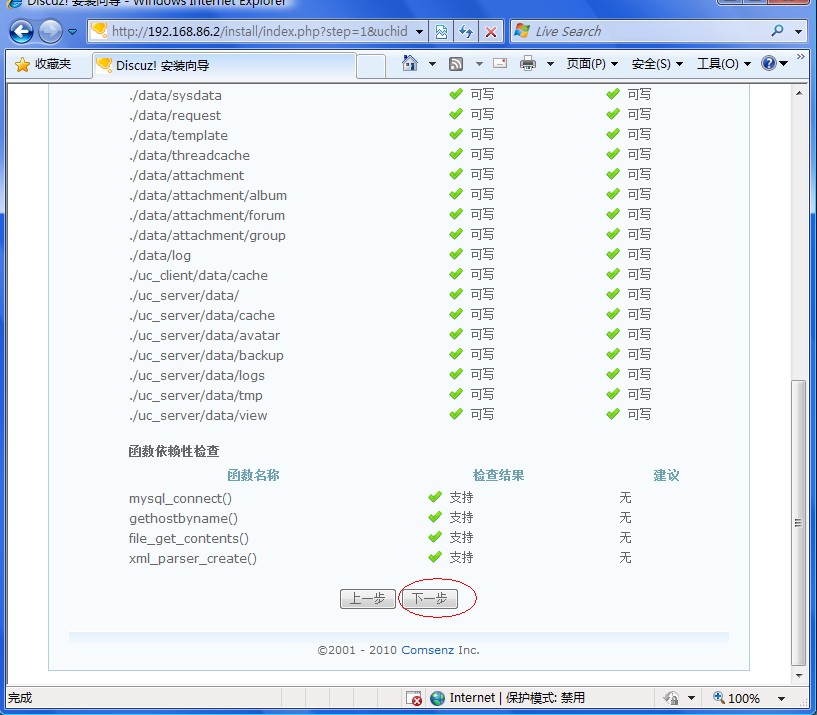Open the Comsenz link in the footer

[428, 650]
